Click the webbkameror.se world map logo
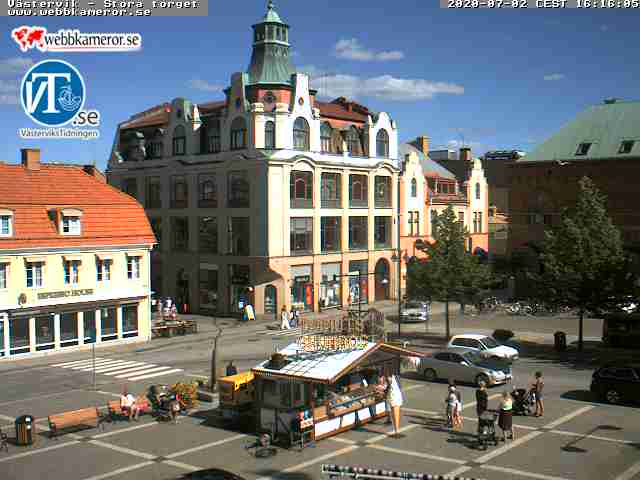The image size is (640, 480). (76, 39)
